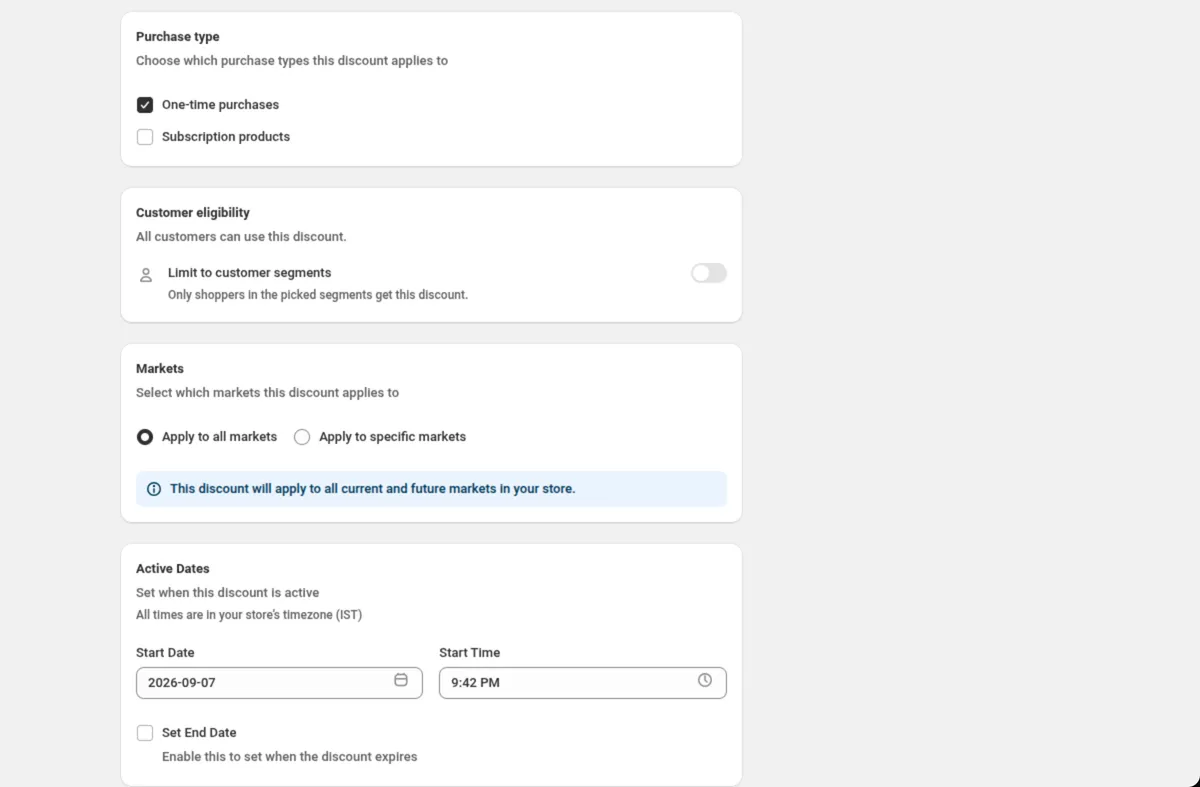Click the person icon beside customer segments

pos(146,274)
